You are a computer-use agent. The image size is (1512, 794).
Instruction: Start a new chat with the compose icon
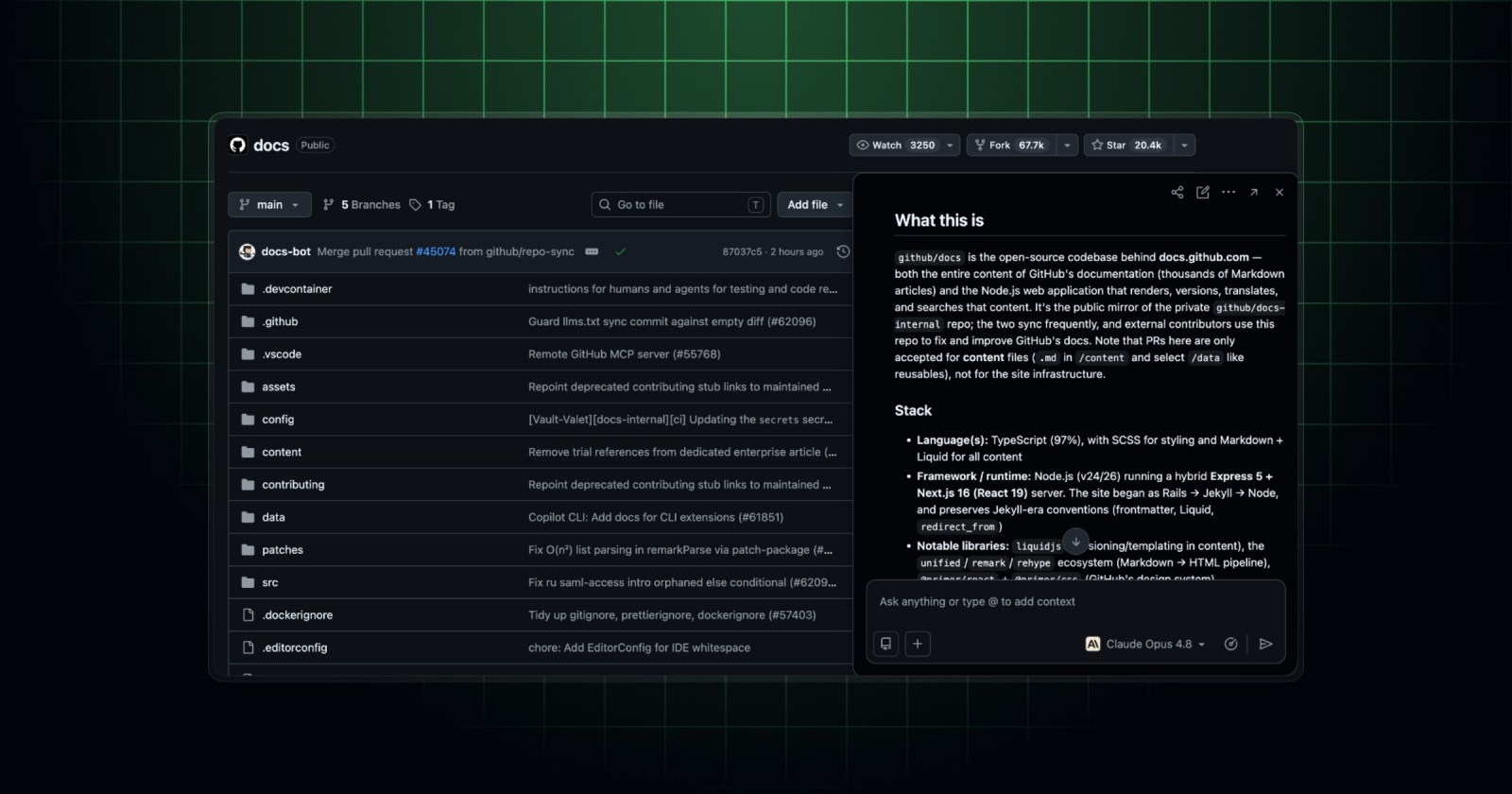tap(1203, 192)
